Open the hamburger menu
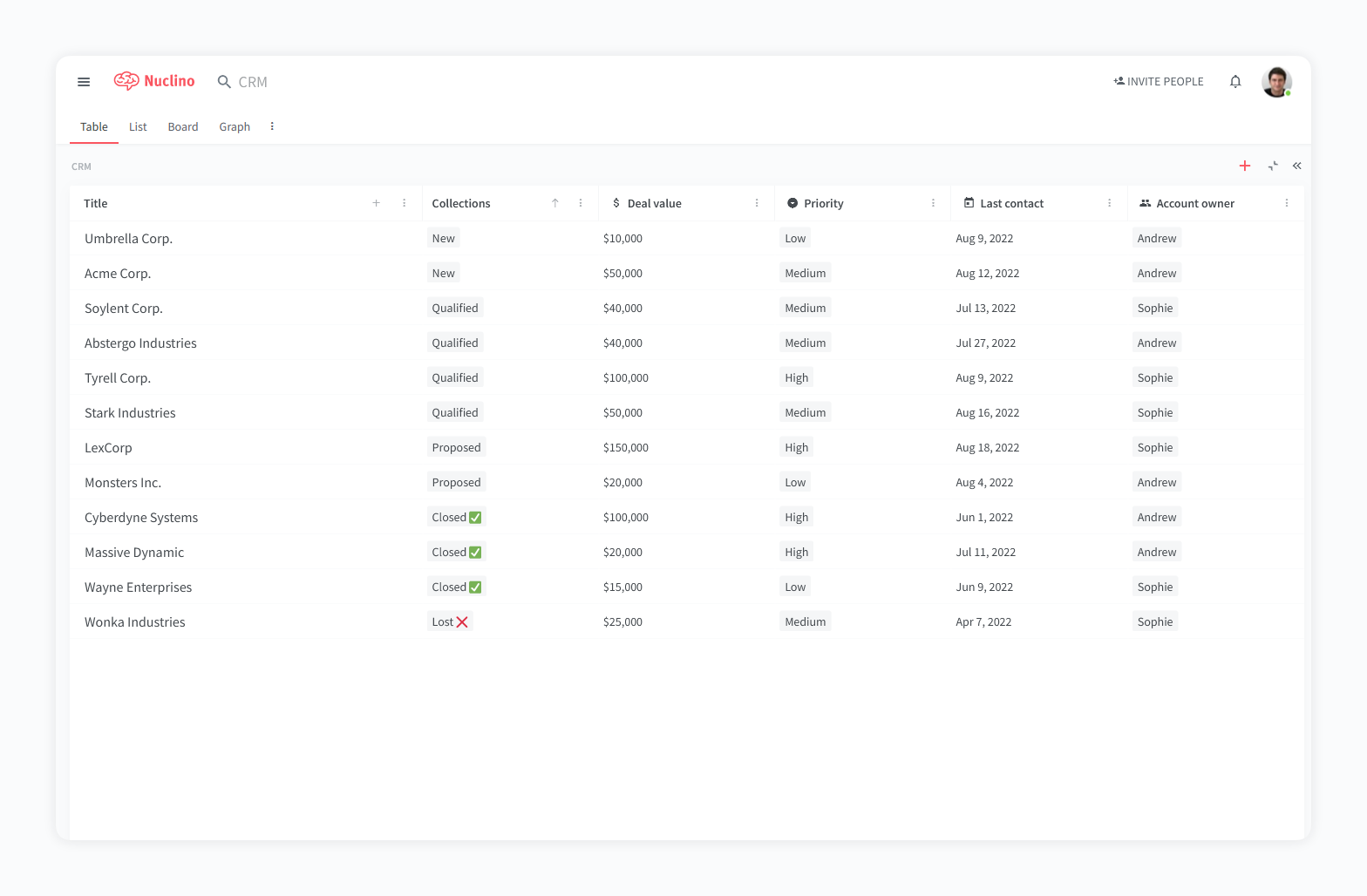This screenshot has height=896, width=1367. pyautogui.click(x=84, y=82)
